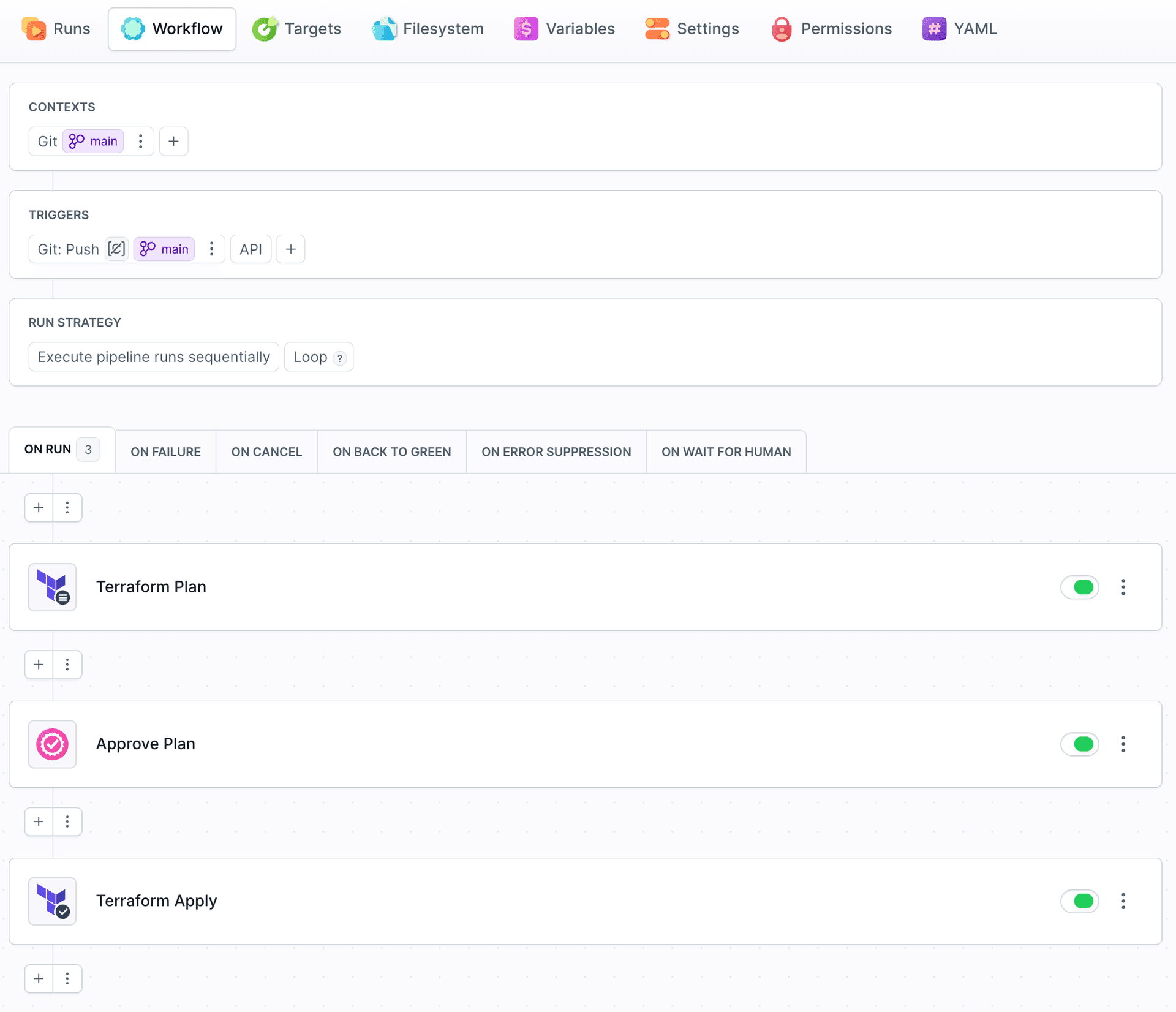Add a new context with plus
Image resolution: width=1176 pixels, height=1012 pixels.
pyautogui.click(x=174, y=142)
